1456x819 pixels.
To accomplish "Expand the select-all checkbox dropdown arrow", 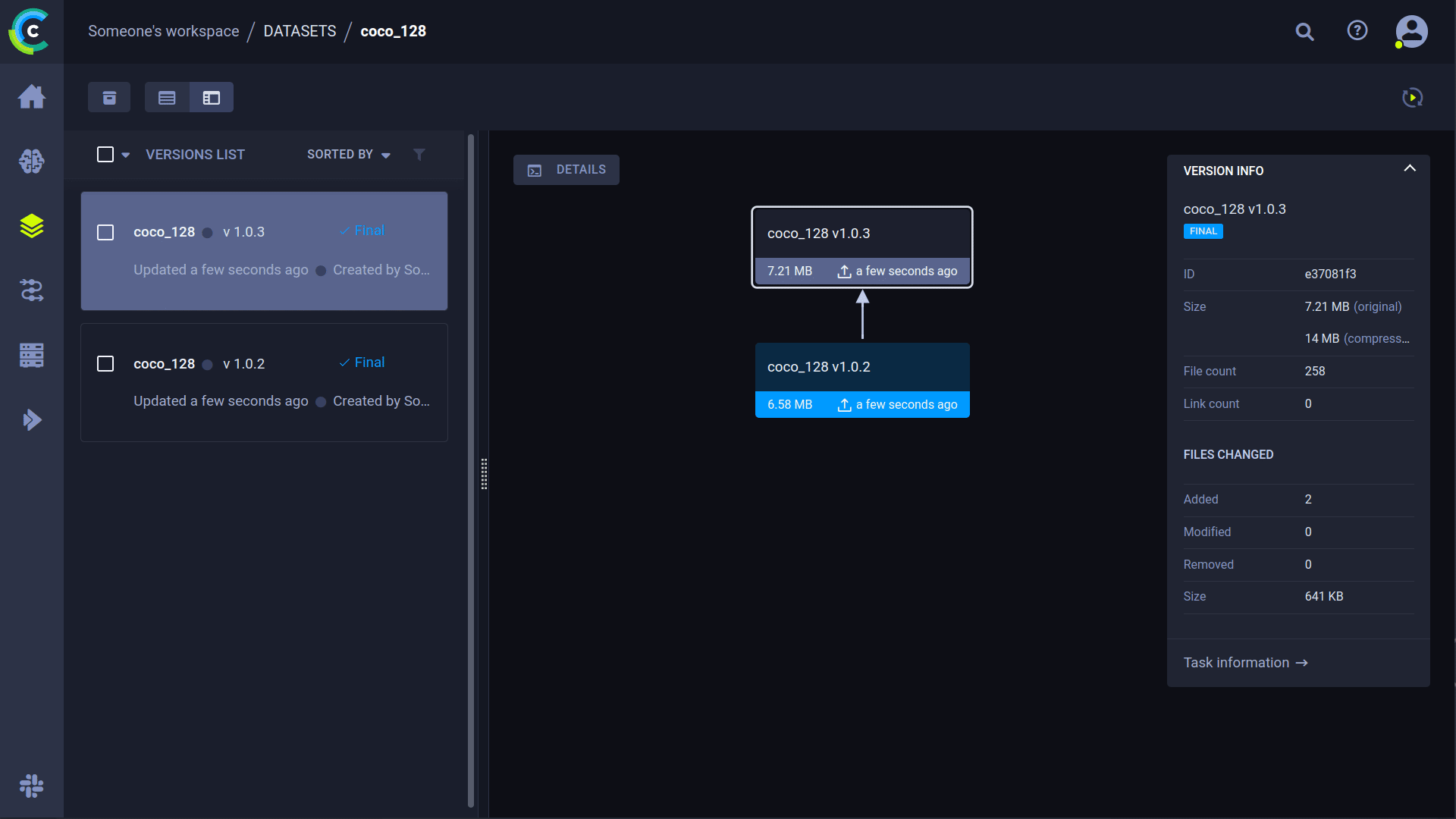I will coord(126,155).
